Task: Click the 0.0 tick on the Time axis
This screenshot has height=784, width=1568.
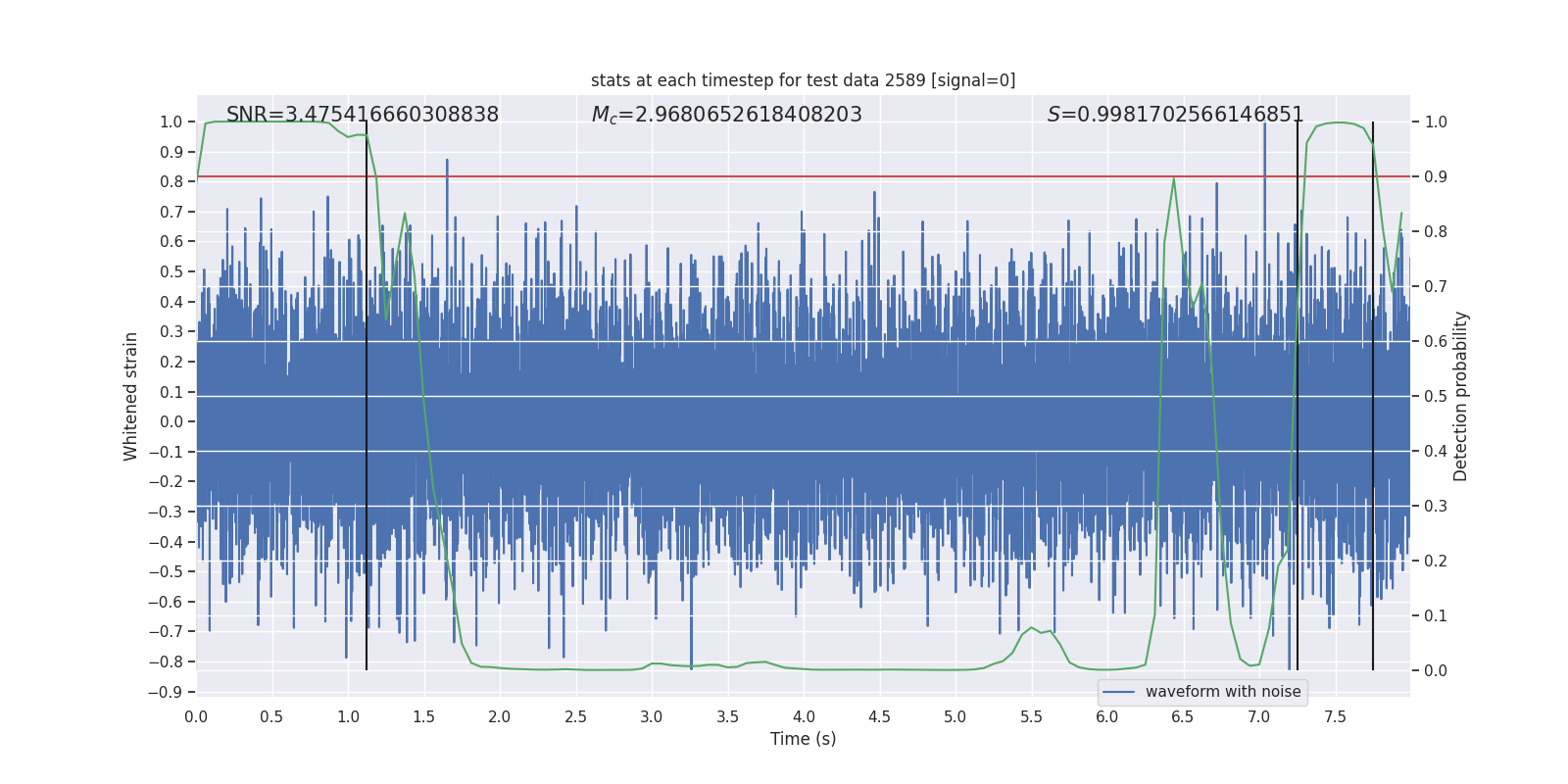Action: (196, 716)
